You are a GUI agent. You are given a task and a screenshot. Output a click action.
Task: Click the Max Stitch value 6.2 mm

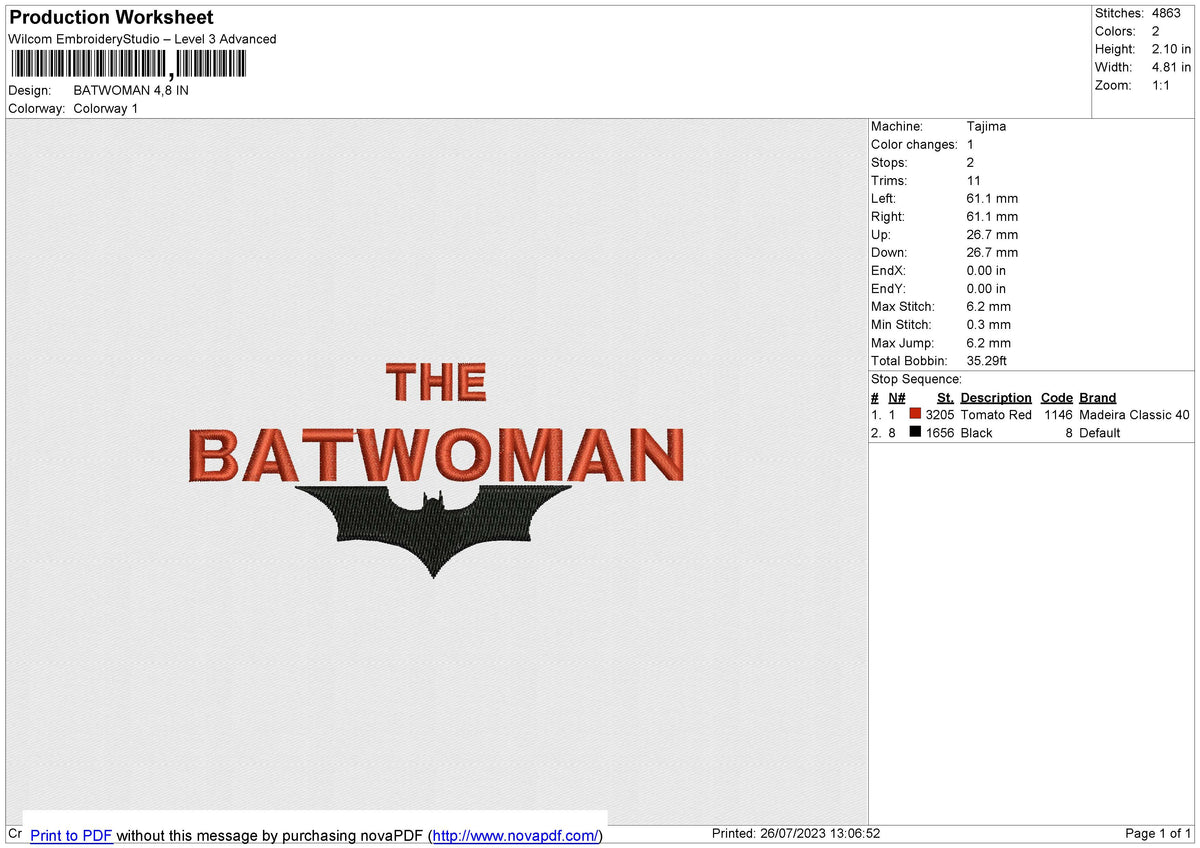988,306
